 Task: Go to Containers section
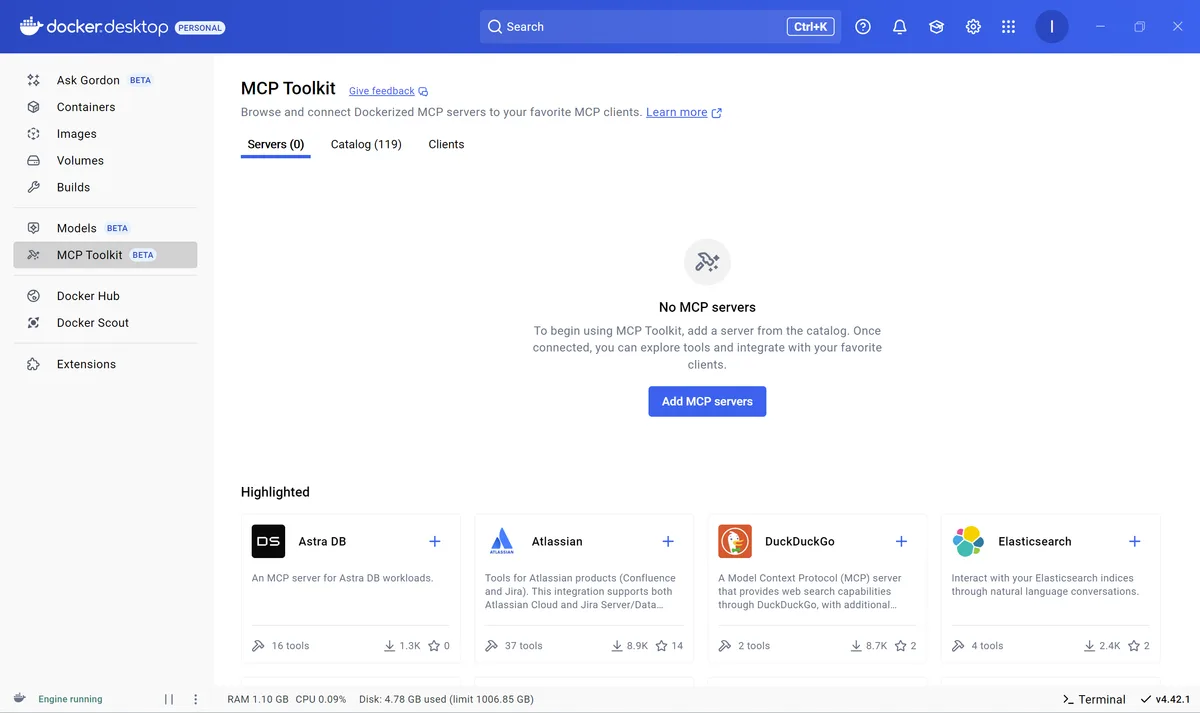click(x=105, y=107)
